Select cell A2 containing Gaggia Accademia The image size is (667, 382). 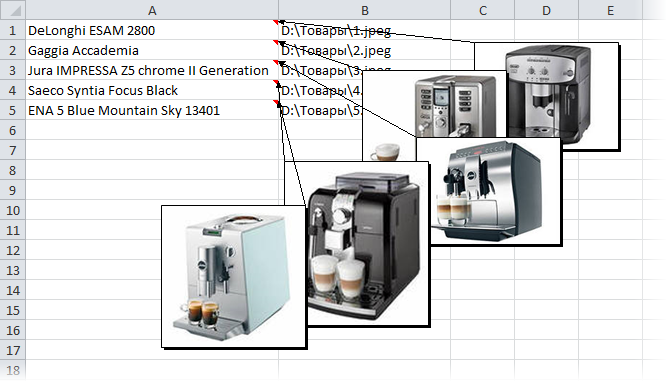pos(152,50)
